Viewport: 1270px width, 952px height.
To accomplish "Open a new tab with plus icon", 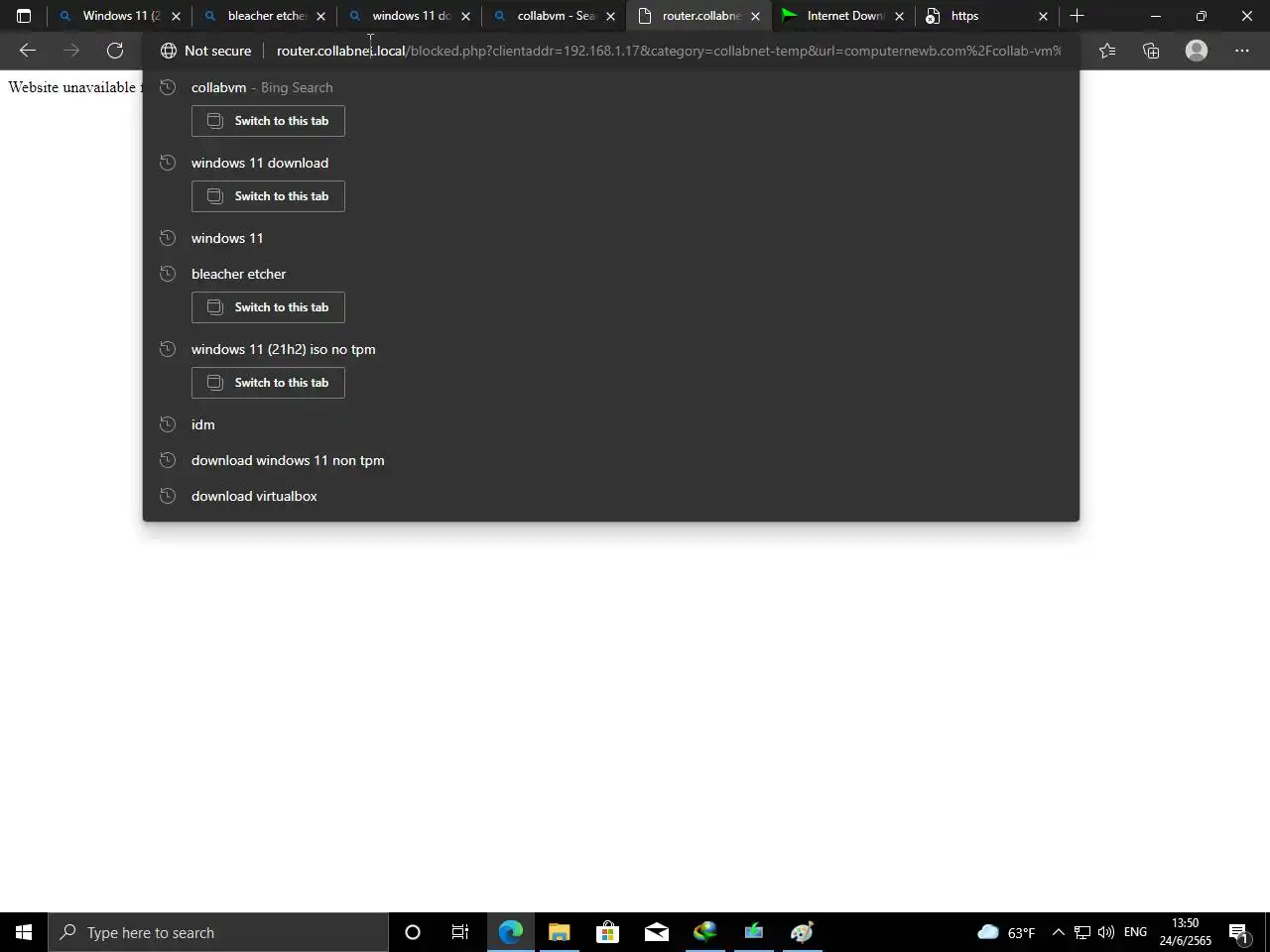I will [x=1078, y=16].
